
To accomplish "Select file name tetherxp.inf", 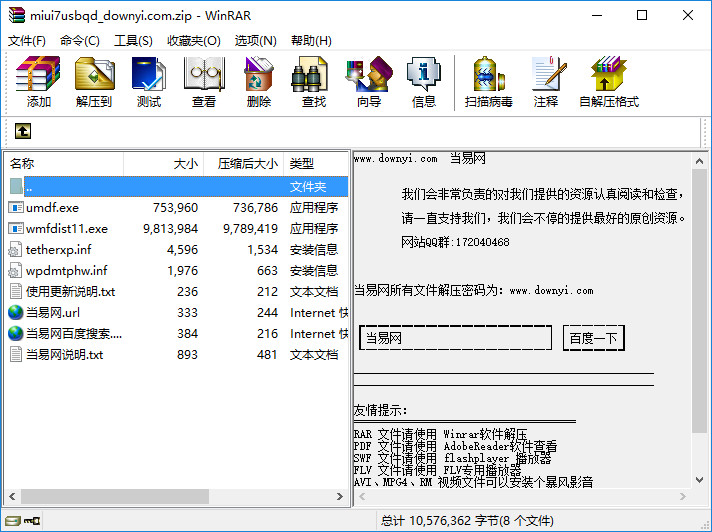I will pyautogui.click(x=59, y=250).
